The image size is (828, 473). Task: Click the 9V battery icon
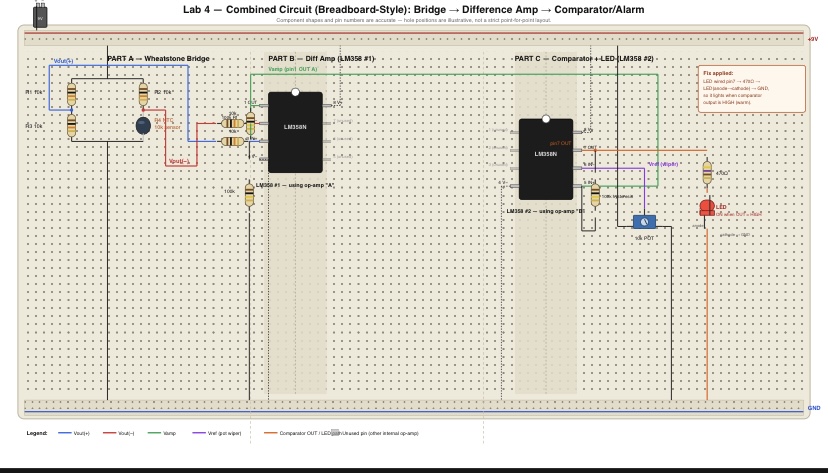coord(40,15)
